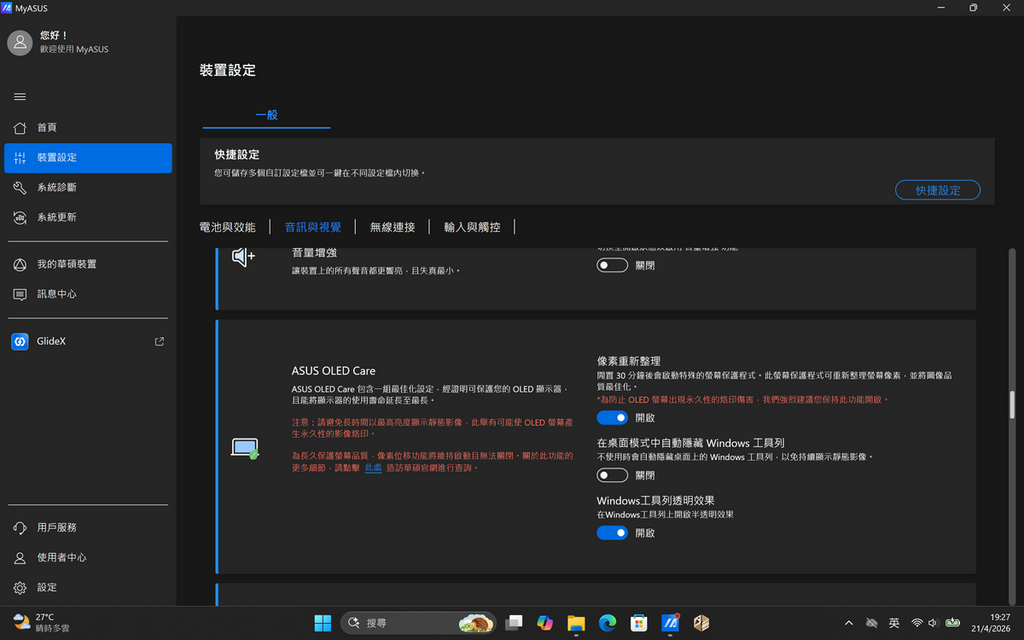Toggle the 音量增強 switch
The height and width of the screenshot is (640, 1024).
tap(612, 265)
